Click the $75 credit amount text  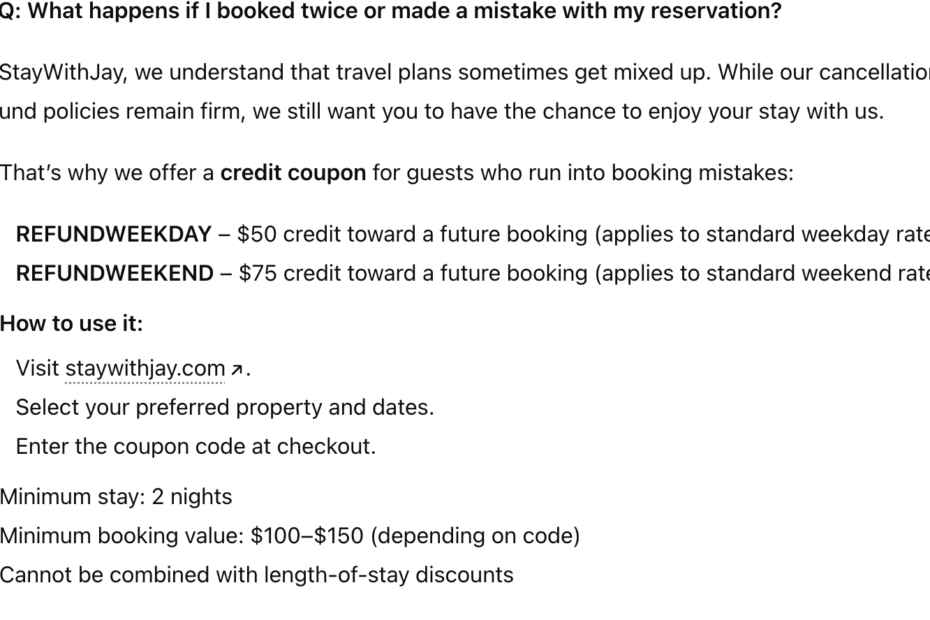coord(258,273)
